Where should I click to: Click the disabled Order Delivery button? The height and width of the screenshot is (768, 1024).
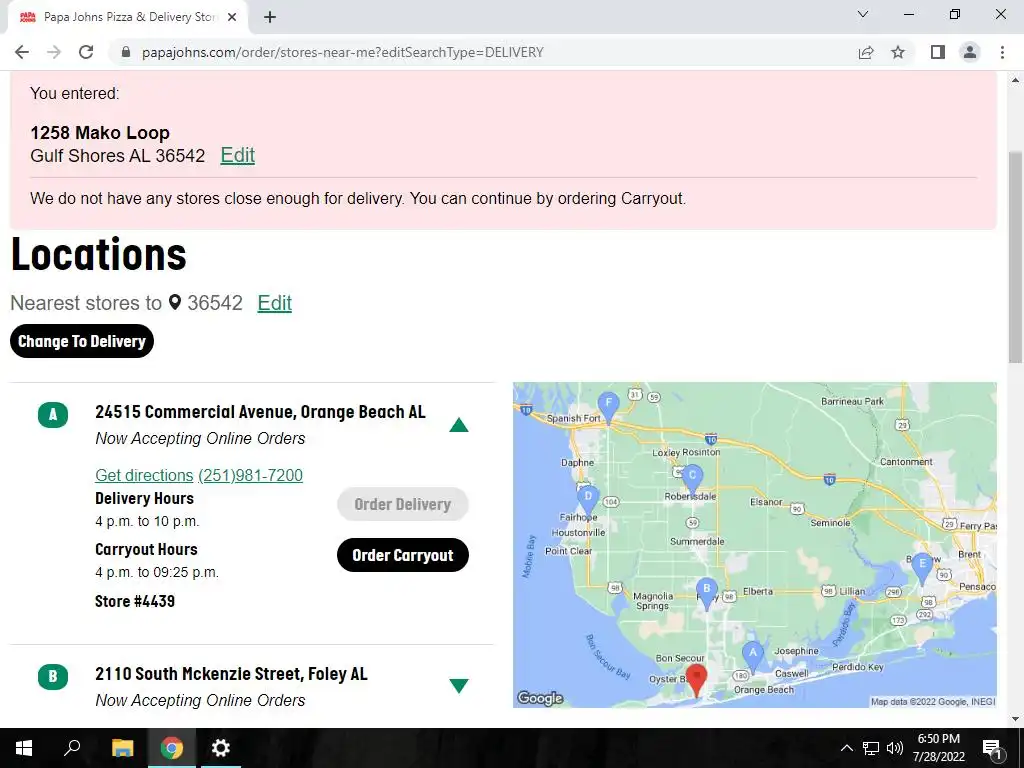pos(403,504)
